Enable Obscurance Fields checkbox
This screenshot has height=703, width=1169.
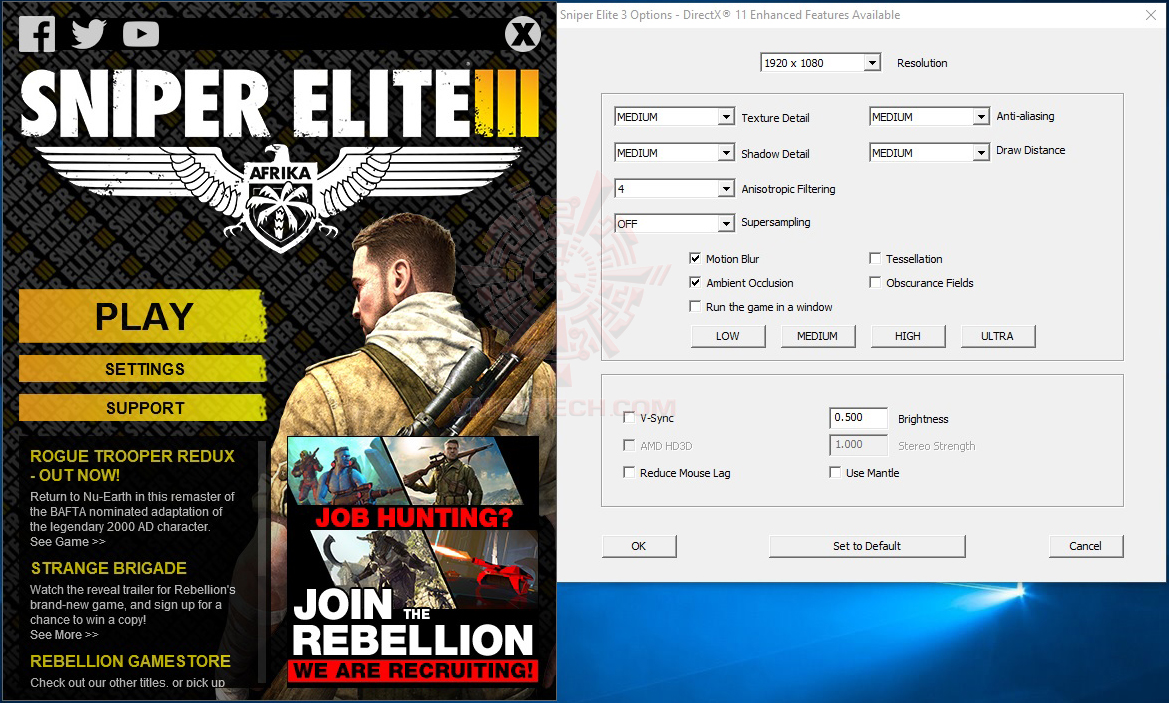pos(875,283)
